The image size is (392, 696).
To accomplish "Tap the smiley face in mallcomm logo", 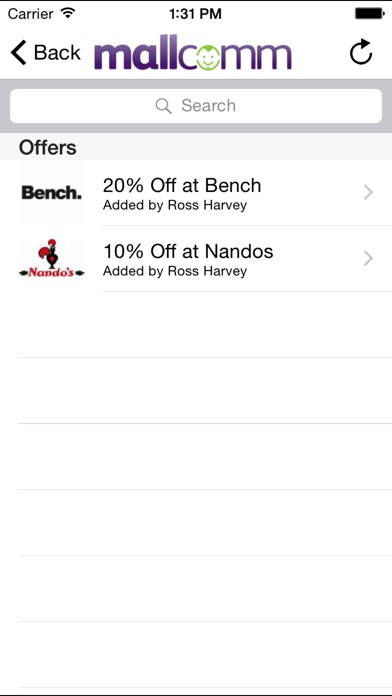I will pos(208,59).
